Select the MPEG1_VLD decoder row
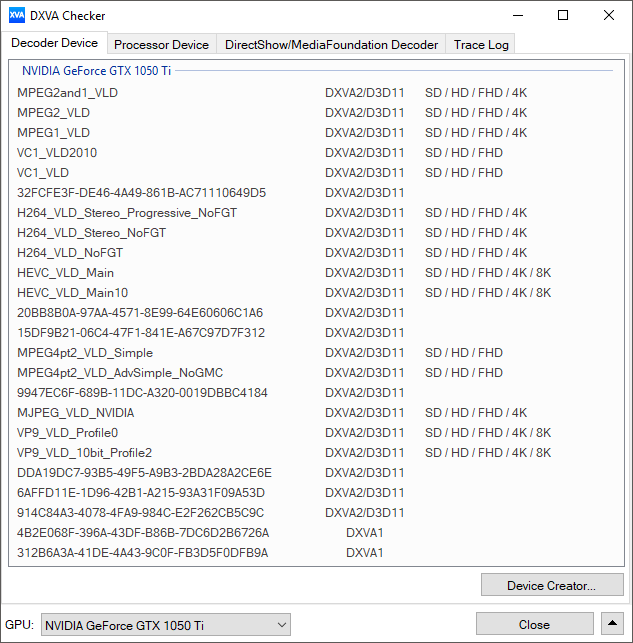Image resolution: width=633 pixels, height=643 pixels. point(316,133)
